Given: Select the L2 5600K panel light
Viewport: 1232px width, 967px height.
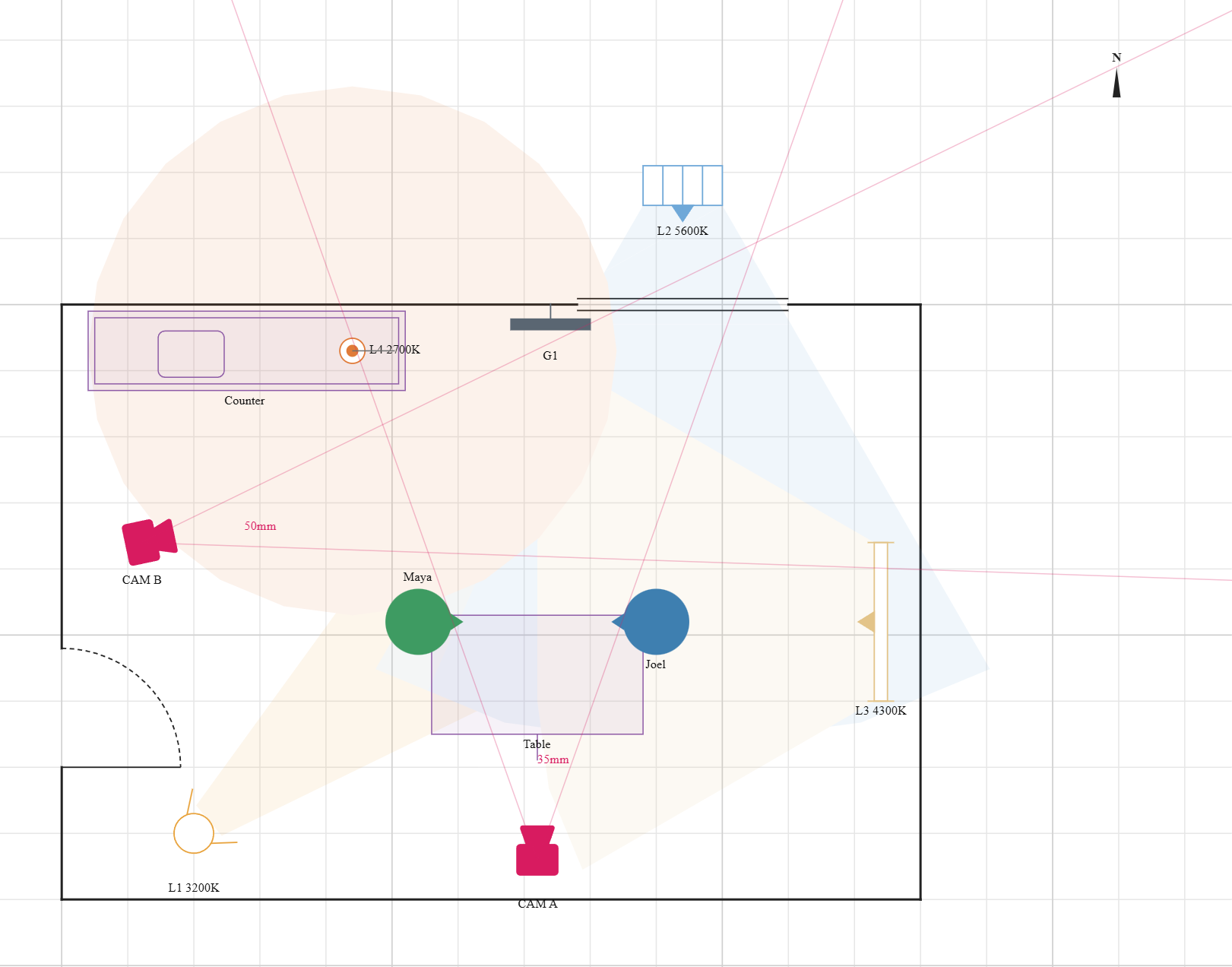Looking at the screenshot, I should pyautogui.click(x=683, y=186).
